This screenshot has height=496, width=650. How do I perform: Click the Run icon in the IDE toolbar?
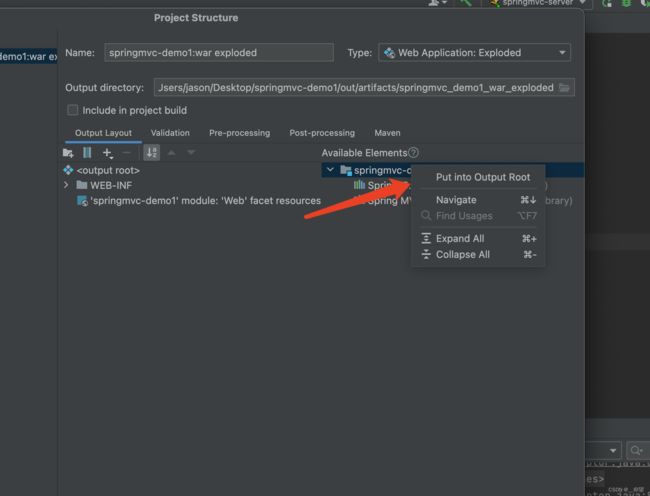607,3
